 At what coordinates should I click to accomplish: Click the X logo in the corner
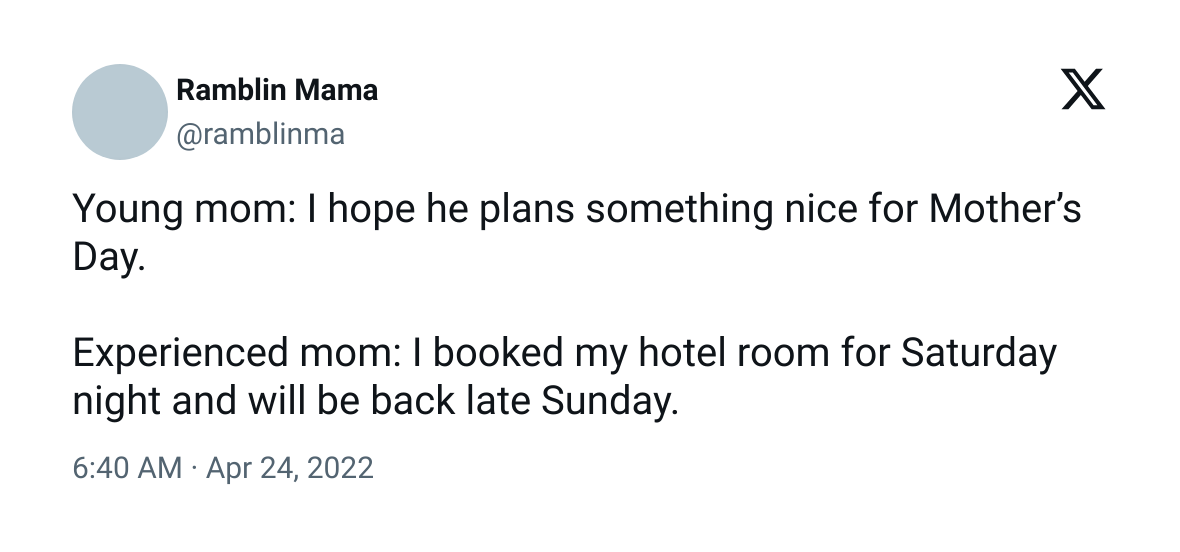1083,89
